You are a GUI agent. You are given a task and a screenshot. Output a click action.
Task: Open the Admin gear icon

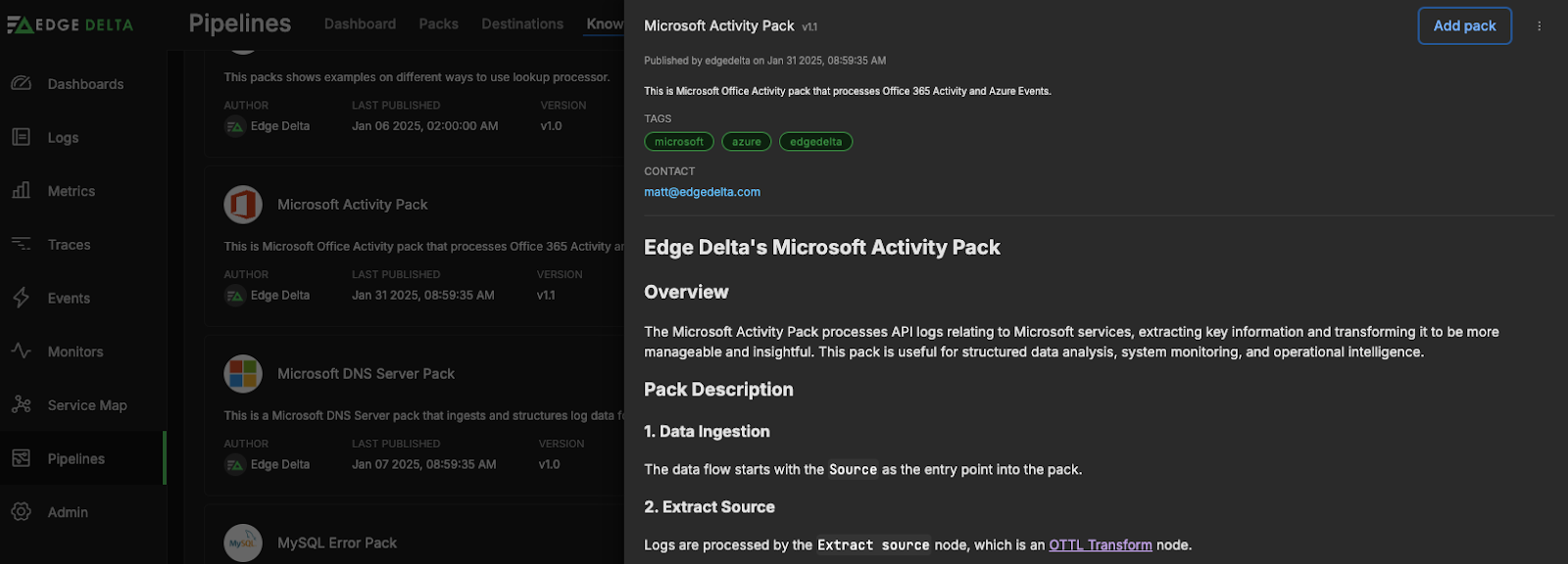[x=22, y=511]
